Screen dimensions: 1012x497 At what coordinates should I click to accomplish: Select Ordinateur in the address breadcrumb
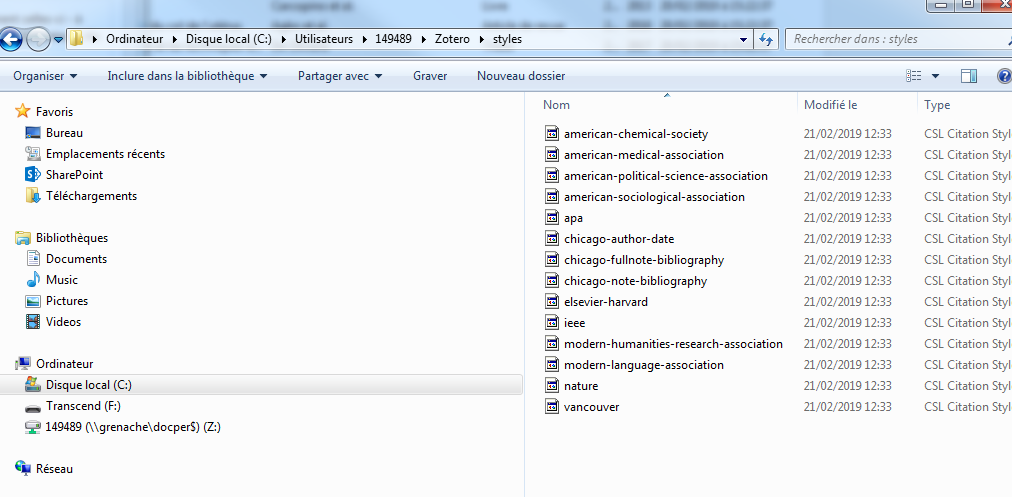135,39
